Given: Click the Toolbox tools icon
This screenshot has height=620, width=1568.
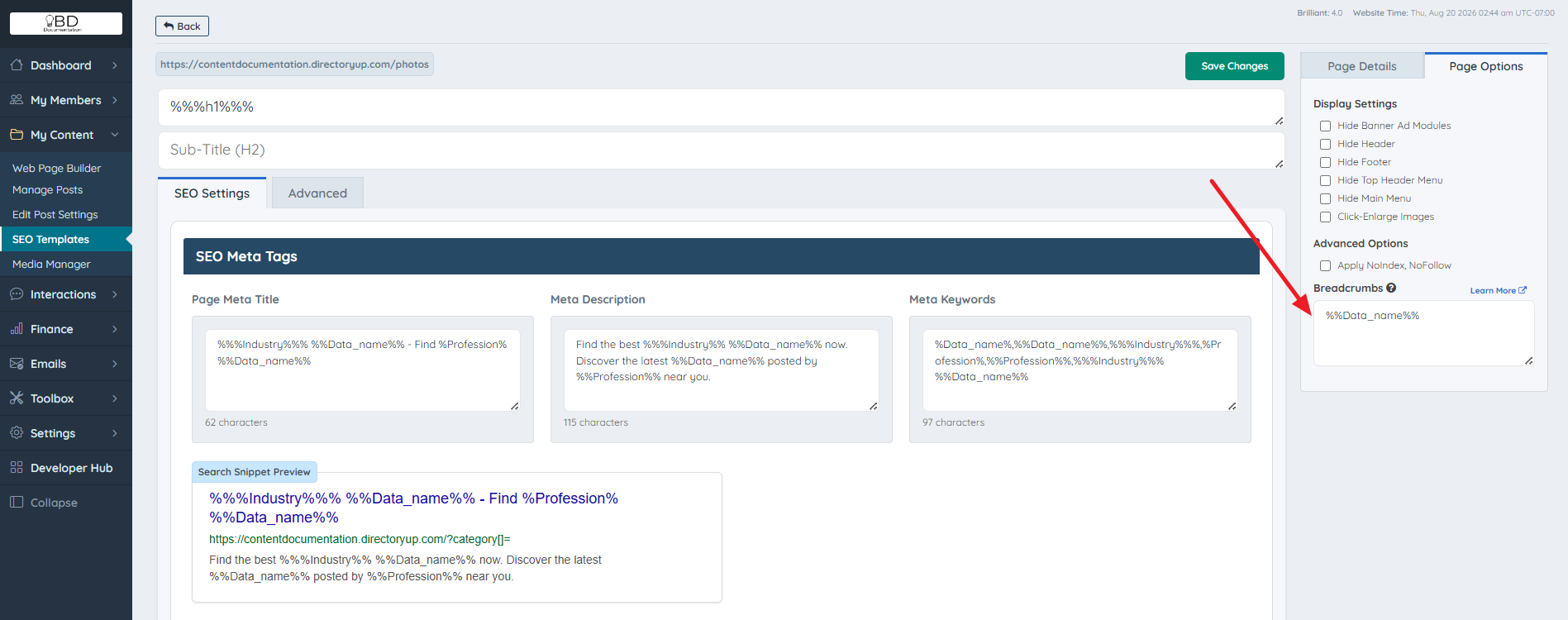Looking at the screenshot, I should pos(17,398).
